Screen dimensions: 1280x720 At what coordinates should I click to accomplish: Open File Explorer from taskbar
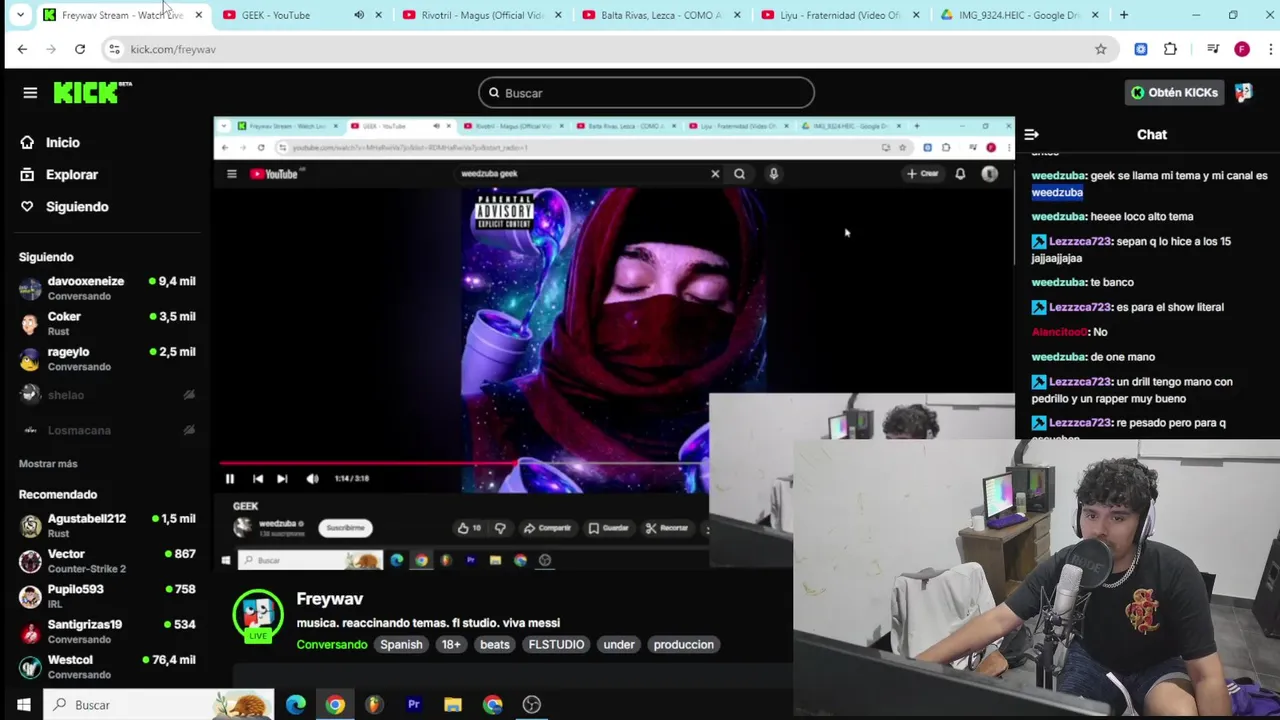(453, 705)
